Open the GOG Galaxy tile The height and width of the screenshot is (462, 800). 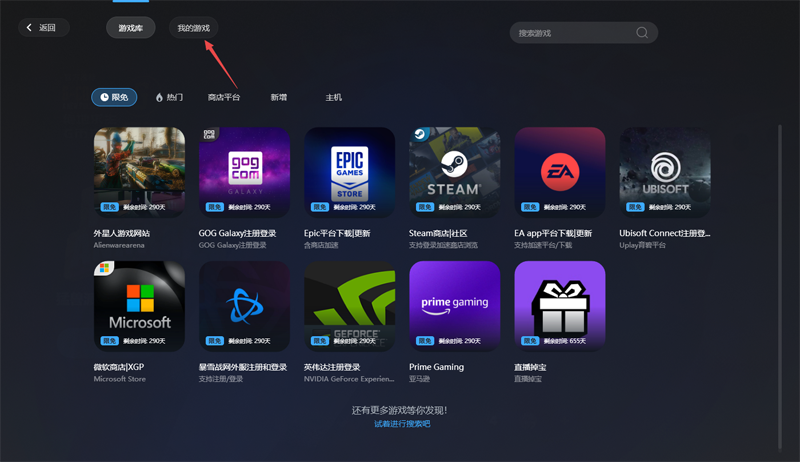(244, 172)
